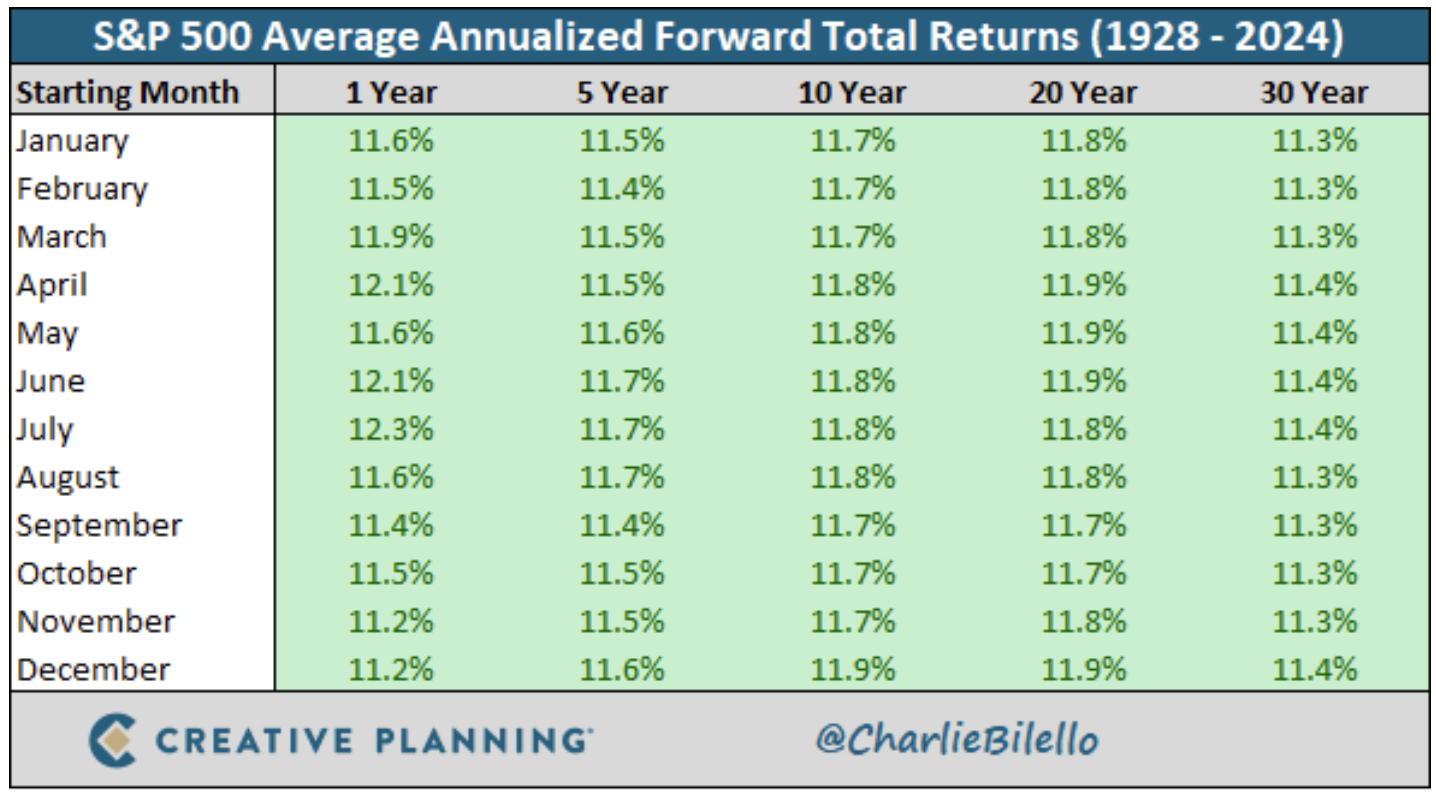Click November's 1 Year return cell
Screen dimensions: 1436x792
(x=391, y=621)
